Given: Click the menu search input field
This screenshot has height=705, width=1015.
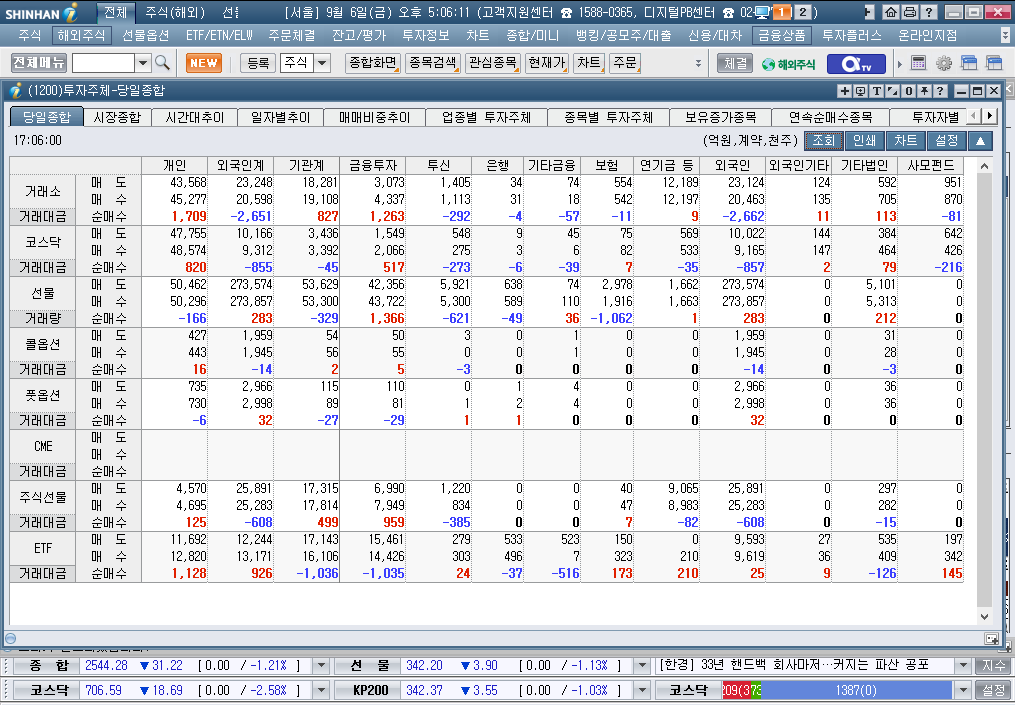Looking at the screenshot, I should point(104,63).
